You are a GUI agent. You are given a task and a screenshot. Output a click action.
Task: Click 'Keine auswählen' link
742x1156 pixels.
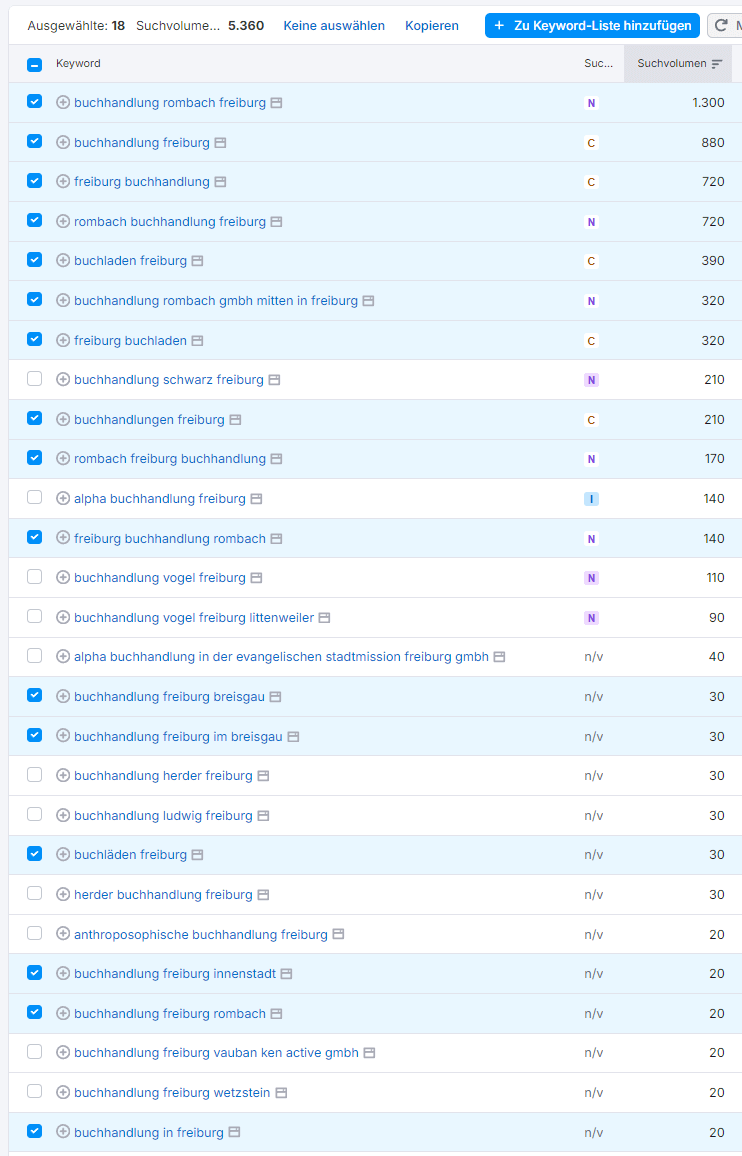[334, 26]
